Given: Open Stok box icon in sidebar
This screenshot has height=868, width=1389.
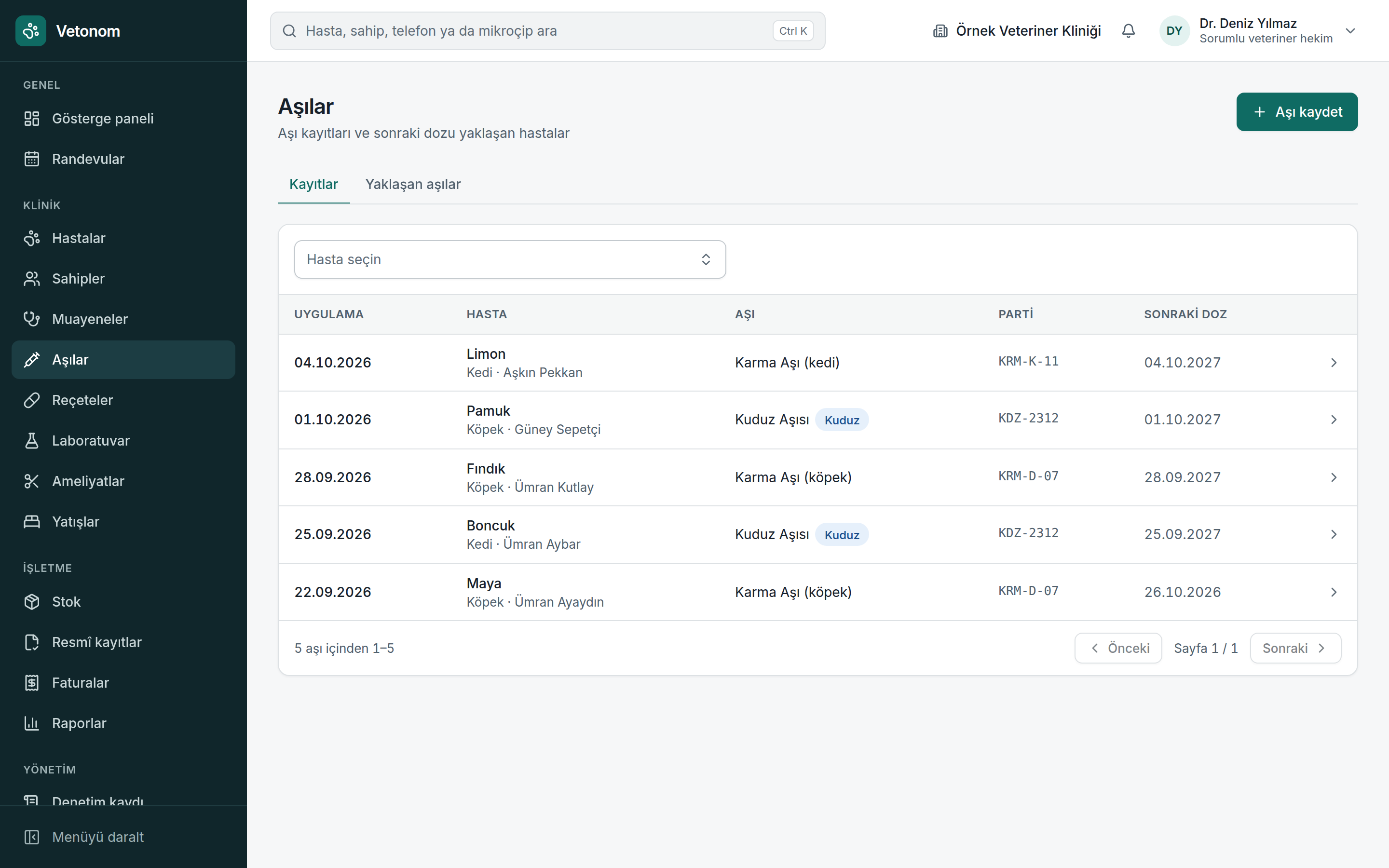Looking at the screenshot, I should (x=31, y=602).
